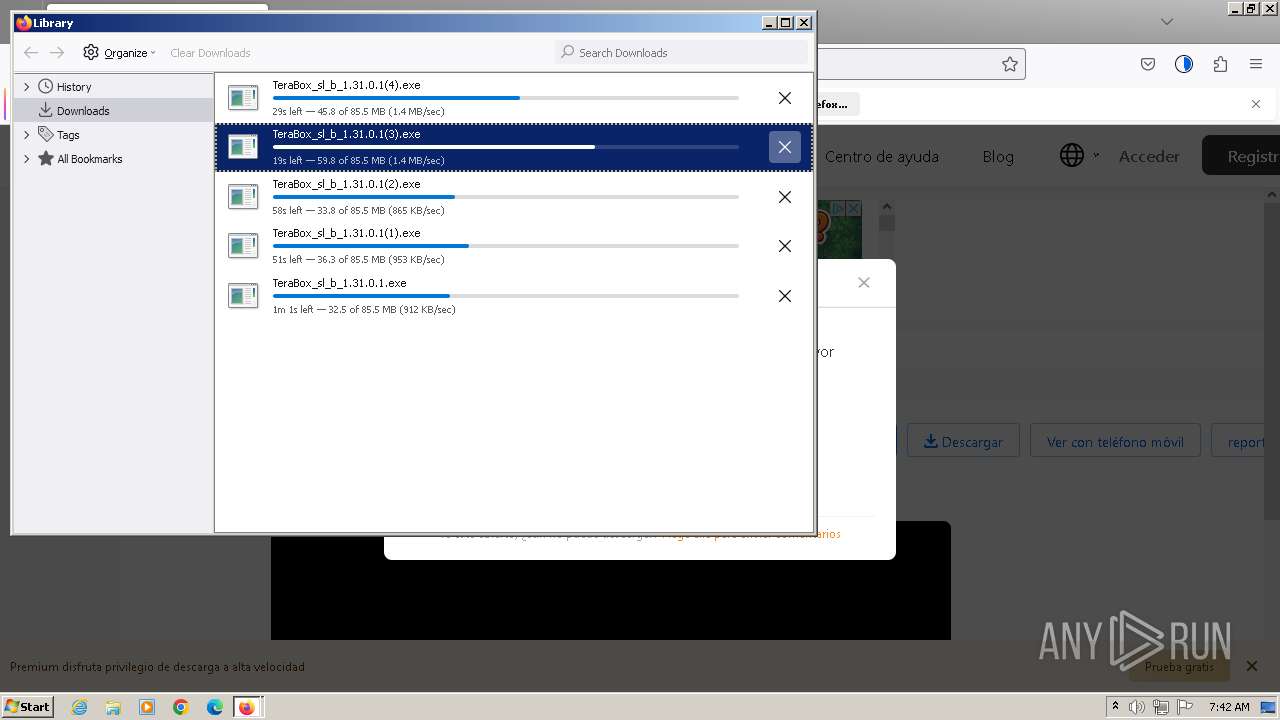Cancel download of TeraBox_sl_b_1.31.0.1(2).exe
Viewport: 1280px width, 720px height.
(x=785, y=197)
